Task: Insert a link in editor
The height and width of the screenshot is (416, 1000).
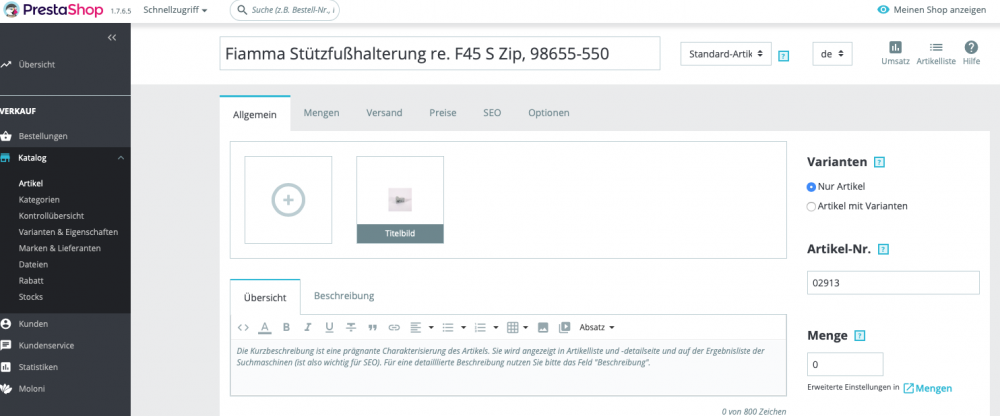Action: coord(394,327)
